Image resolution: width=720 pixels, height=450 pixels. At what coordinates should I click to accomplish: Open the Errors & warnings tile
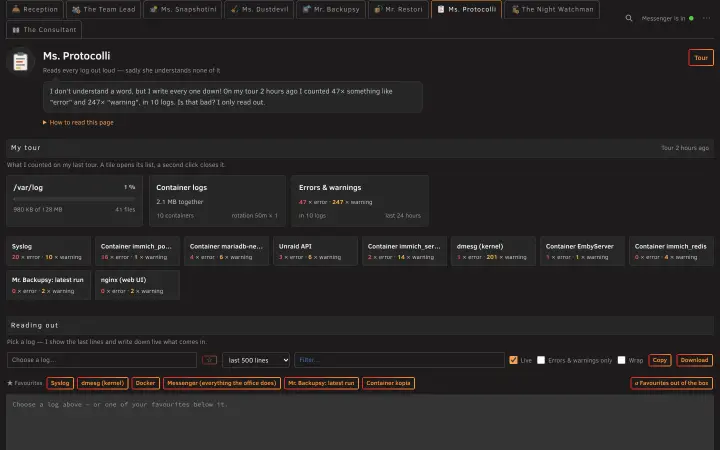click(360, 201)
